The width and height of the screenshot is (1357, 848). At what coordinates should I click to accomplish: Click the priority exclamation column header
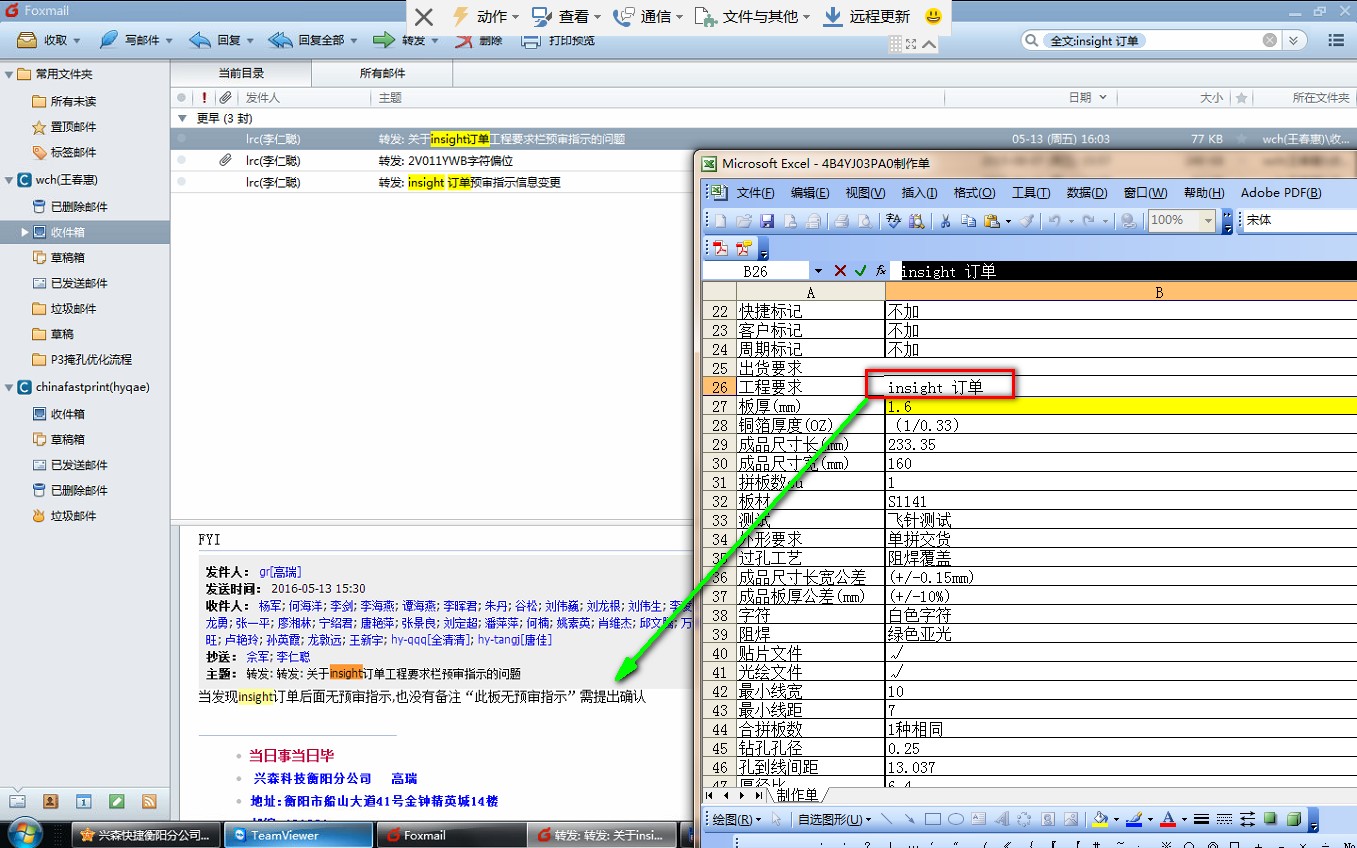[x=205, y=98]
